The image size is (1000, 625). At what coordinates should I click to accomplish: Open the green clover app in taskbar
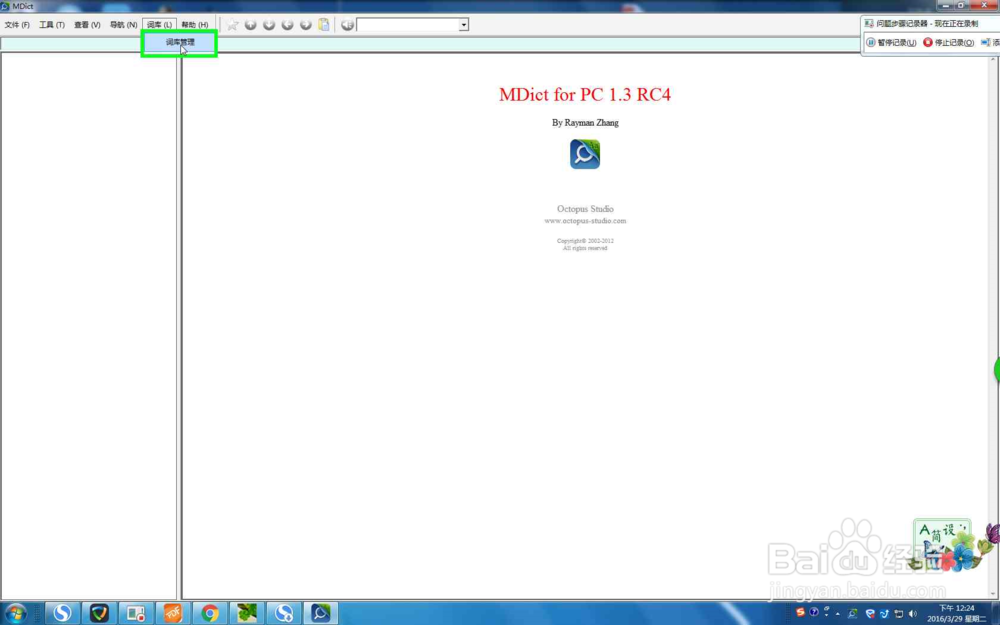(x=247, y=614)
